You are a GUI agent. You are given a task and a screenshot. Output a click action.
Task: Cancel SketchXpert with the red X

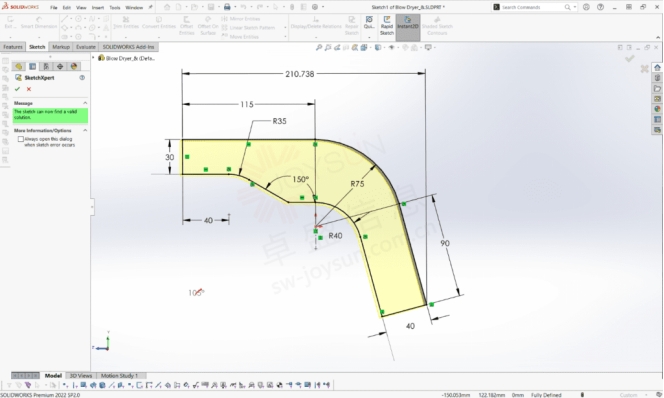point(29,89)
